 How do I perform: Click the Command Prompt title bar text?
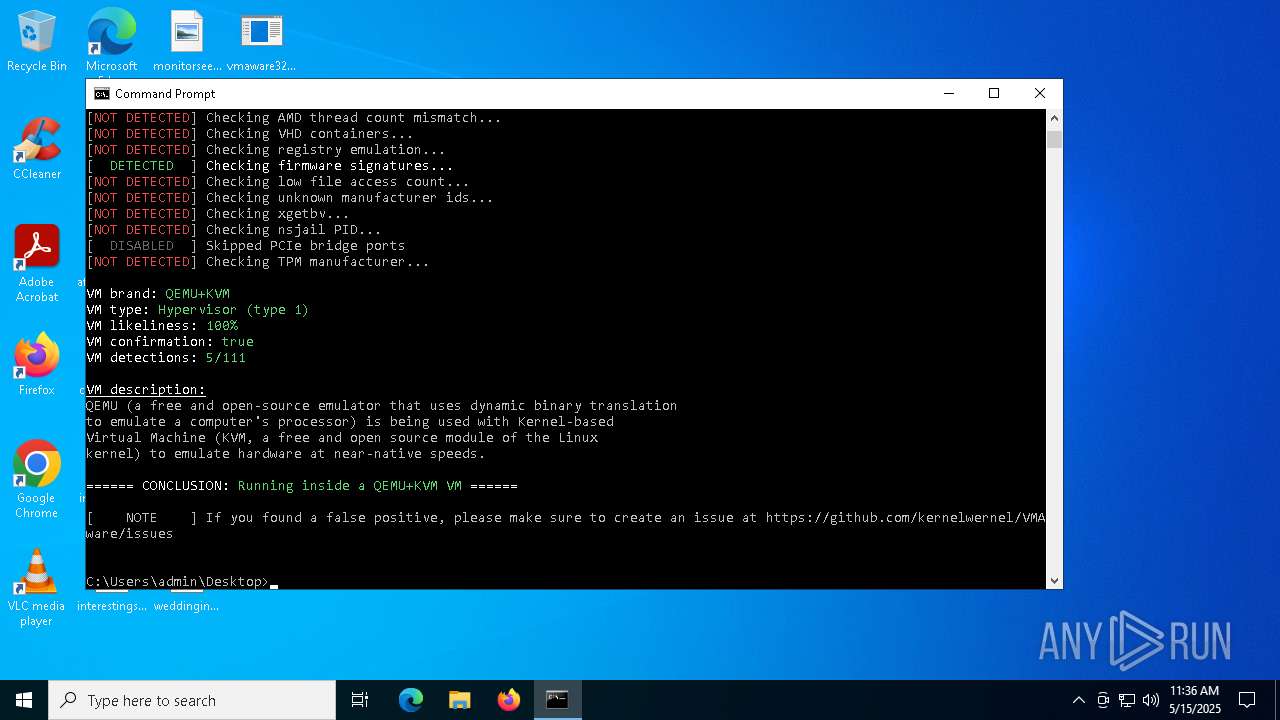(x=165, y=94)
